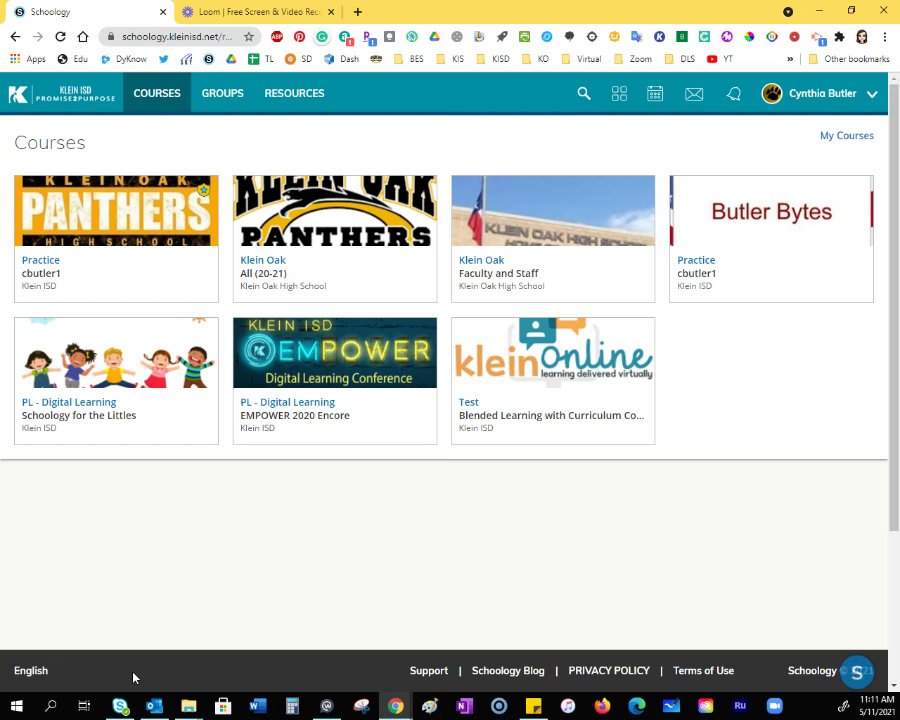Open the Zoom bookmarks folder

[x=633, y=59]
